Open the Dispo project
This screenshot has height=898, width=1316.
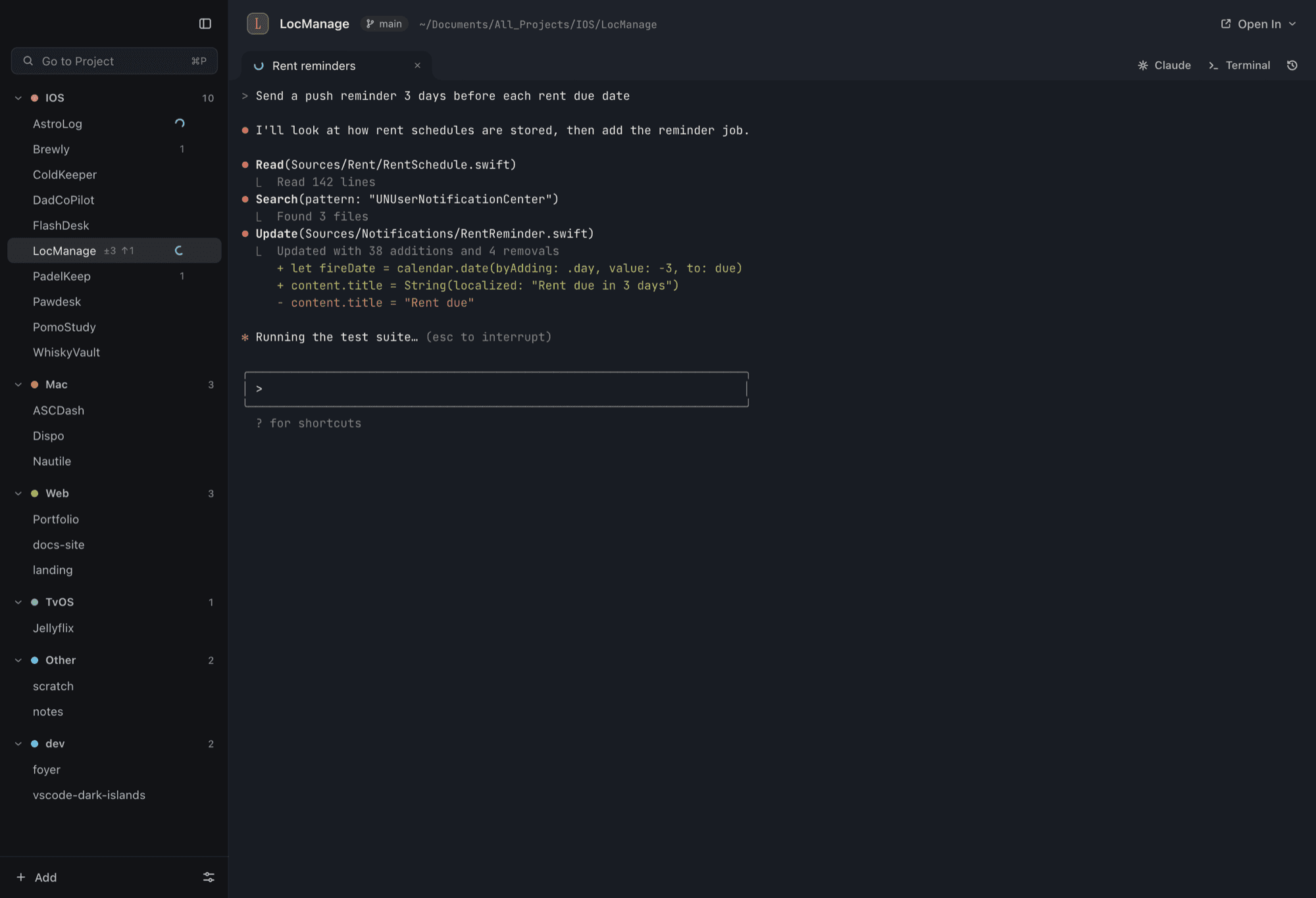[x=114, y=436]
